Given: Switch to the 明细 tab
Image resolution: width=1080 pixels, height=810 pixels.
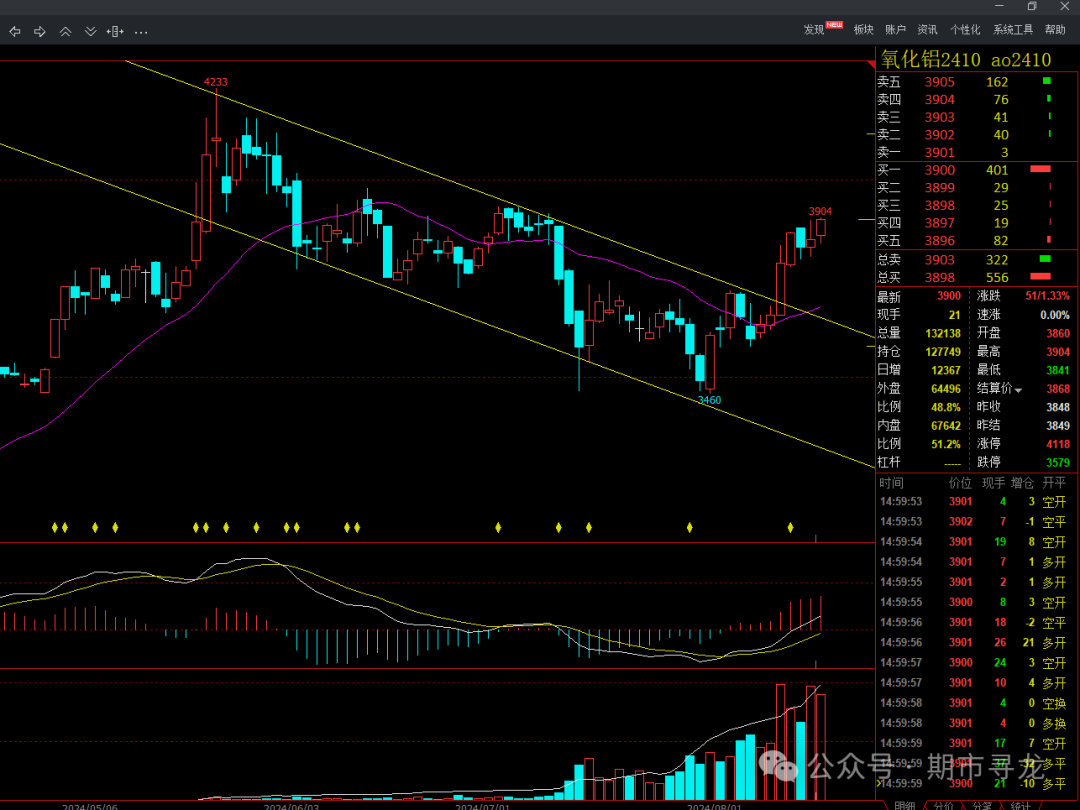Looking at the screenshot, I should click(x=904, y=805).
